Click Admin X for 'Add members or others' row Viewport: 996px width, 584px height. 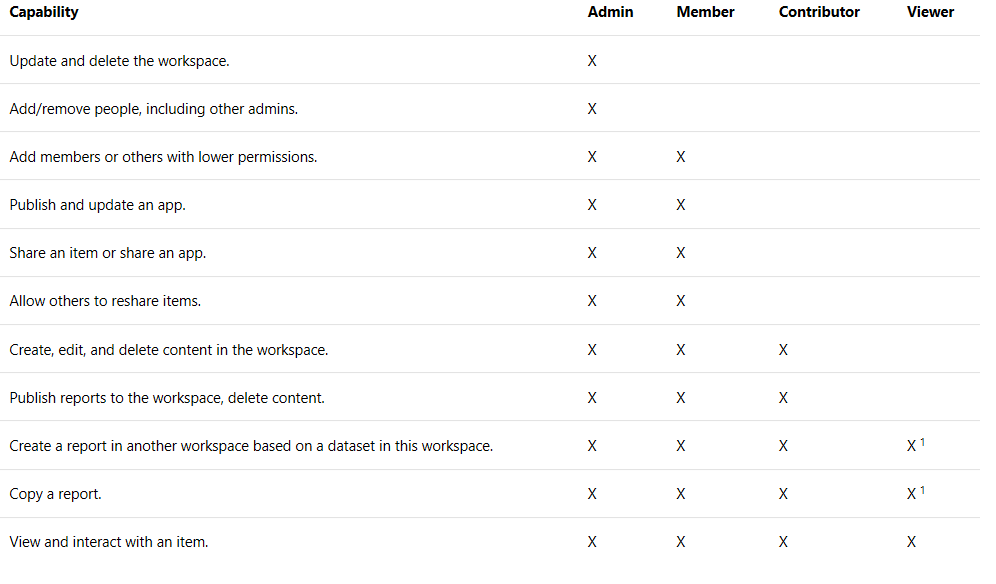(592, 157)
